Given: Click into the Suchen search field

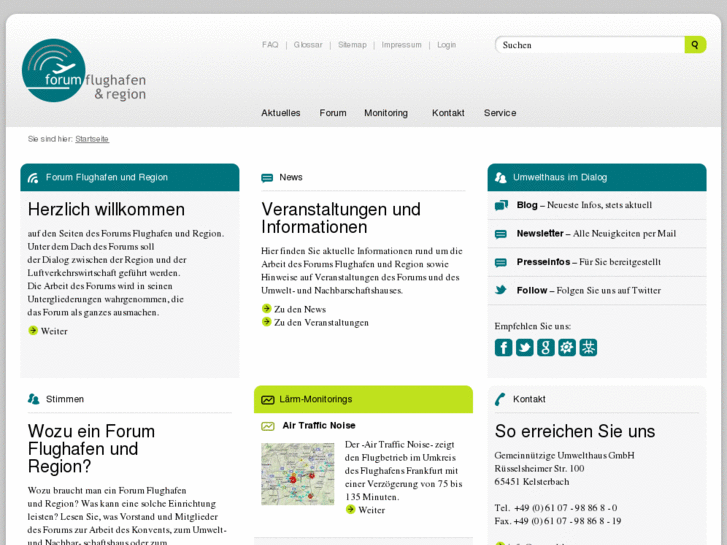Looking at the screenshot, I should pos(590,45).
